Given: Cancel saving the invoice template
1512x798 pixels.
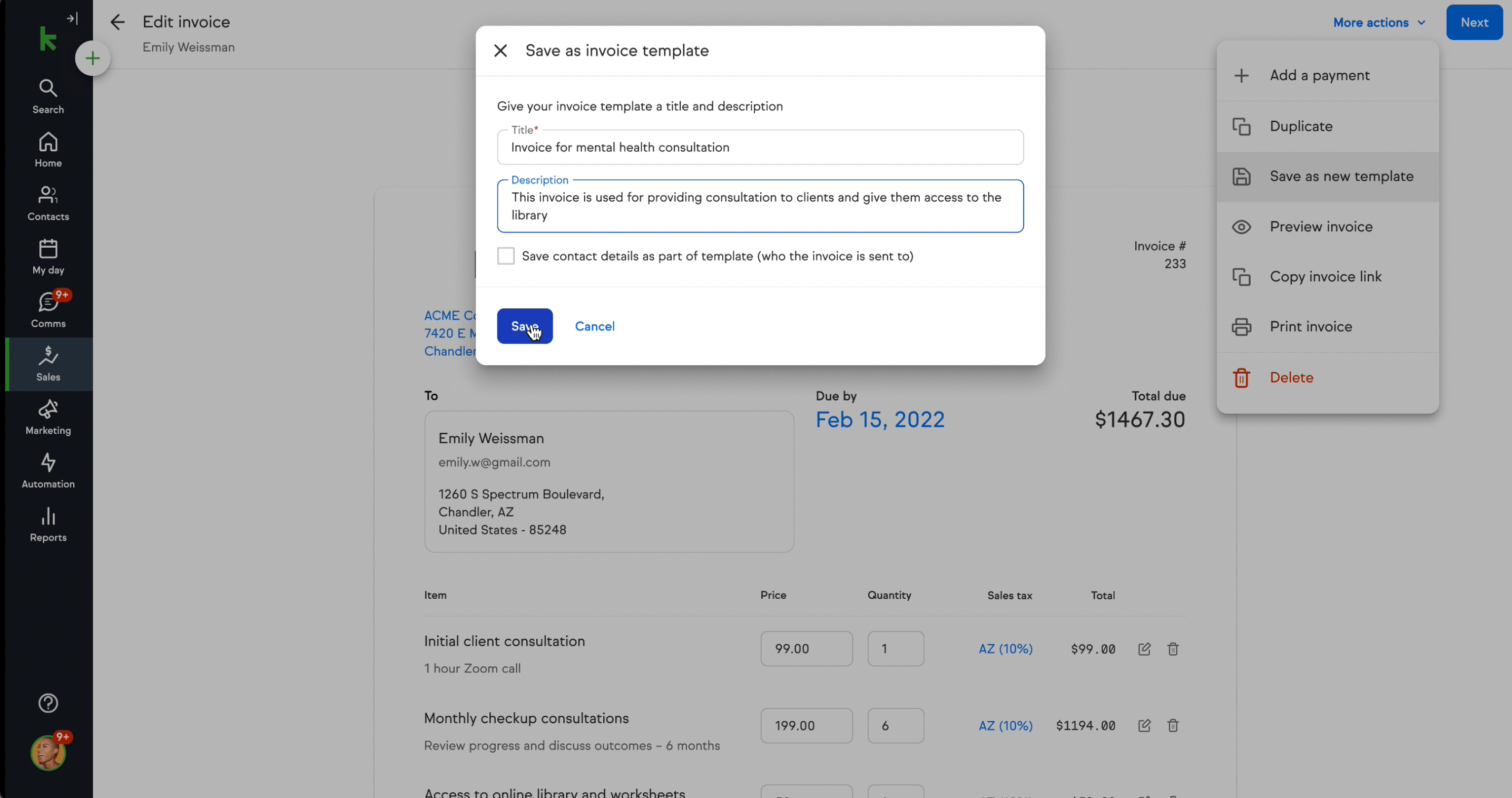Looking at the screenshot, I should click(x=595, y=326).
